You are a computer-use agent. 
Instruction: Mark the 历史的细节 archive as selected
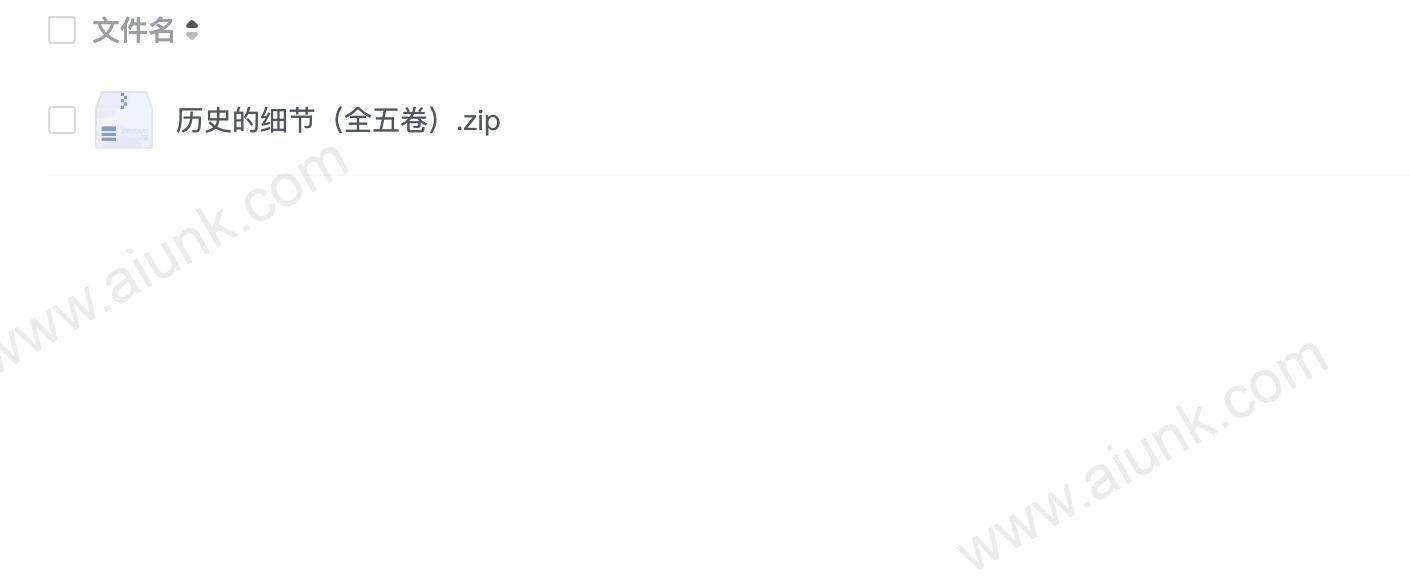pyautogui.click(x=62, y=120)
